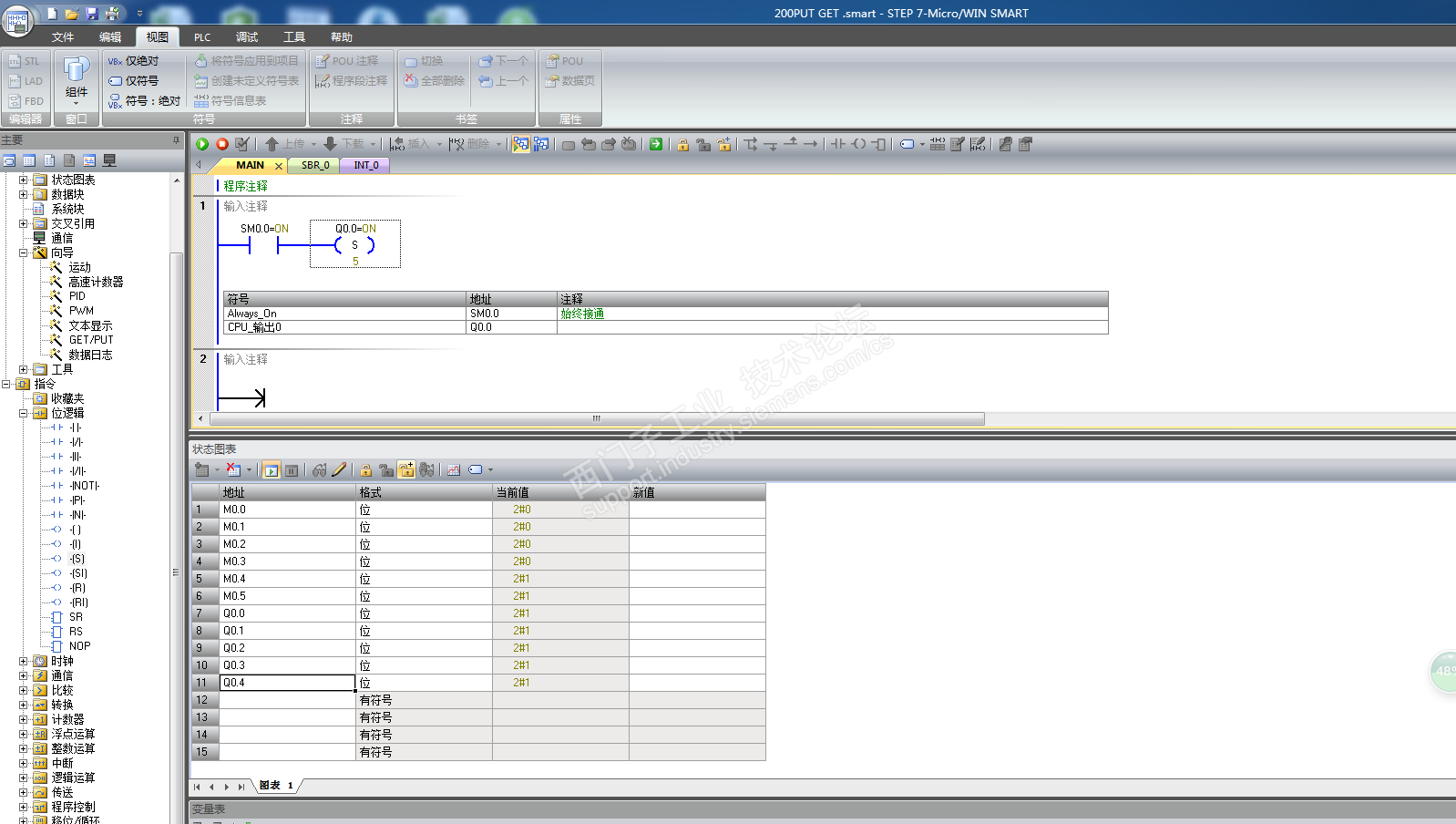
Task: Switch to the INT_0 program tab
Action: point(366,165)
